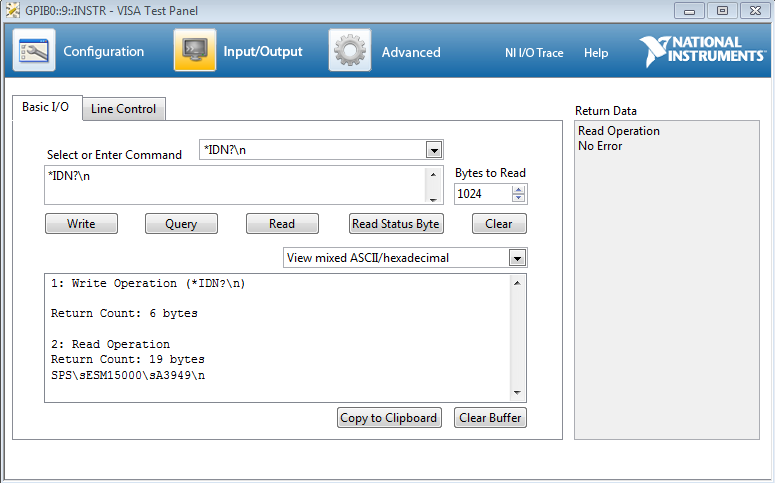This screenshot has width=775, height=483.
Task: Click the Write button
Action: 82,224
